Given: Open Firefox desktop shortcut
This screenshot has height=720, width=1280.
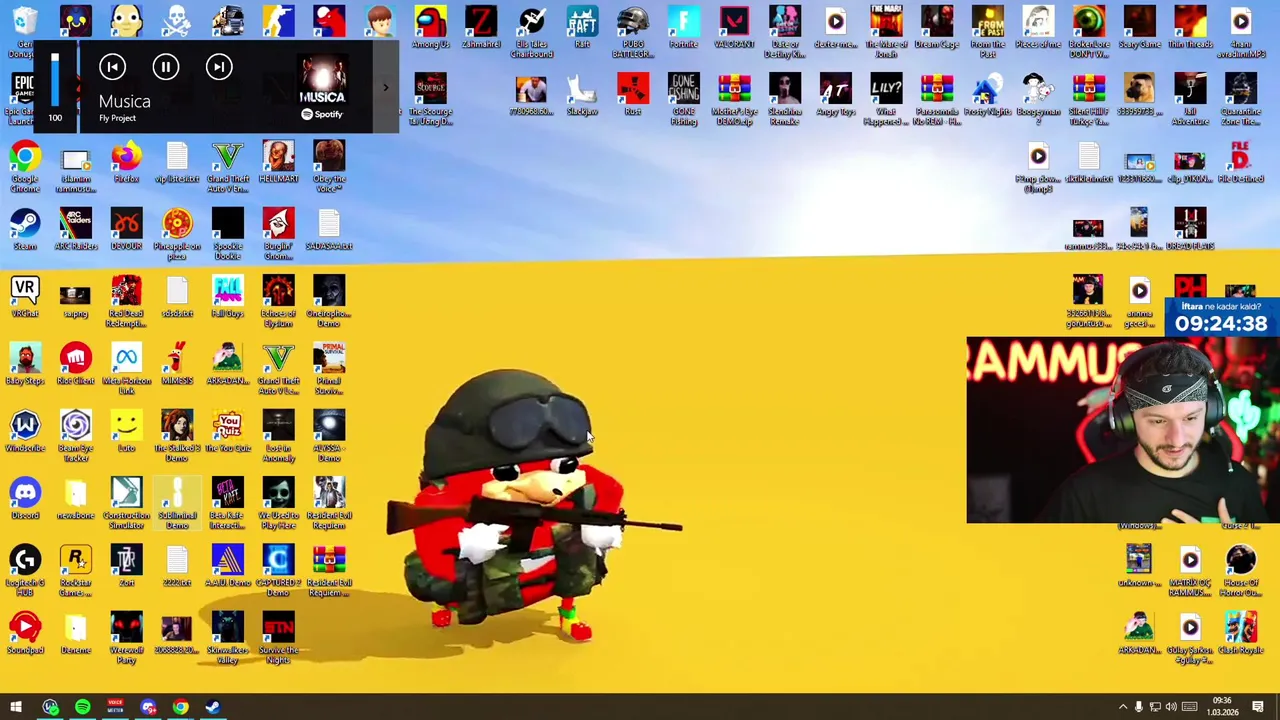Looking at the screenshot, I should pyautogui.click(x=126, y=163).
